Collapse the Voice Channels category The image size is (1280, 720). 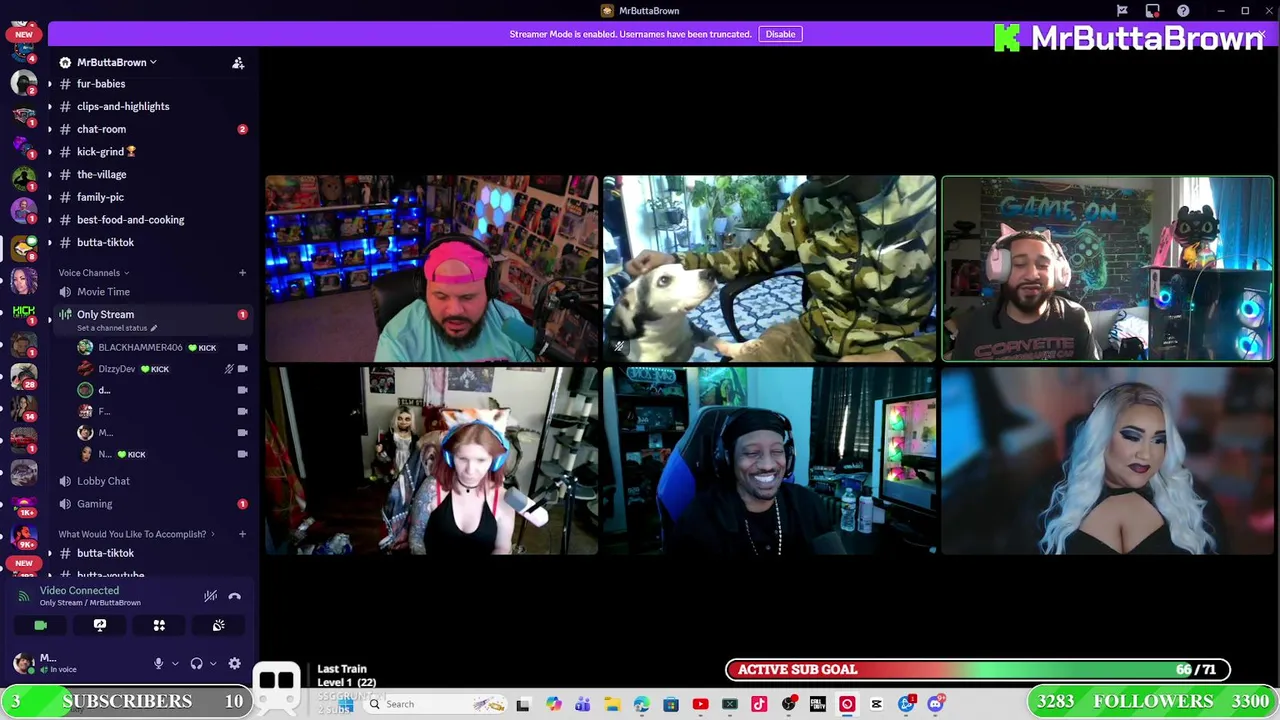[x=94, y=273]
